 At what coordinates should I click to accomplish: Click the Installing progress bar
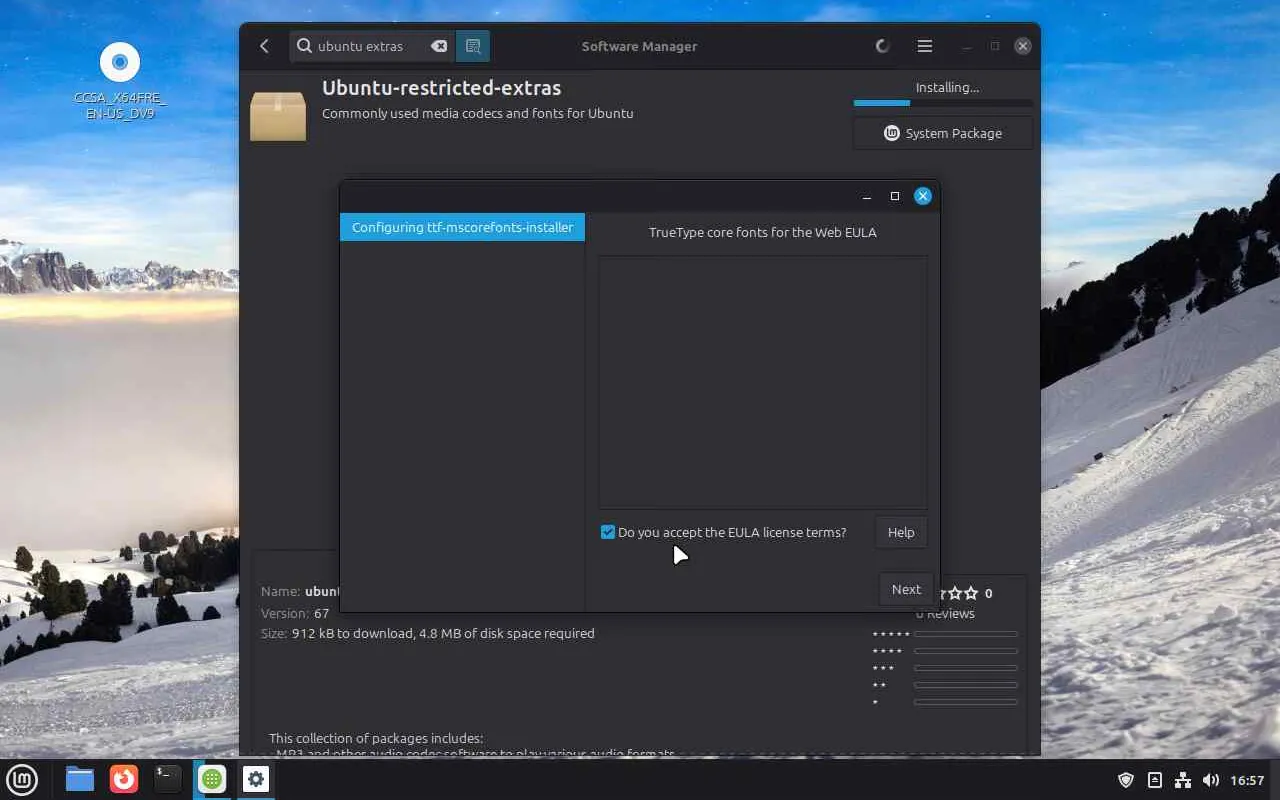pyautogui.click(x=943, y=103)
